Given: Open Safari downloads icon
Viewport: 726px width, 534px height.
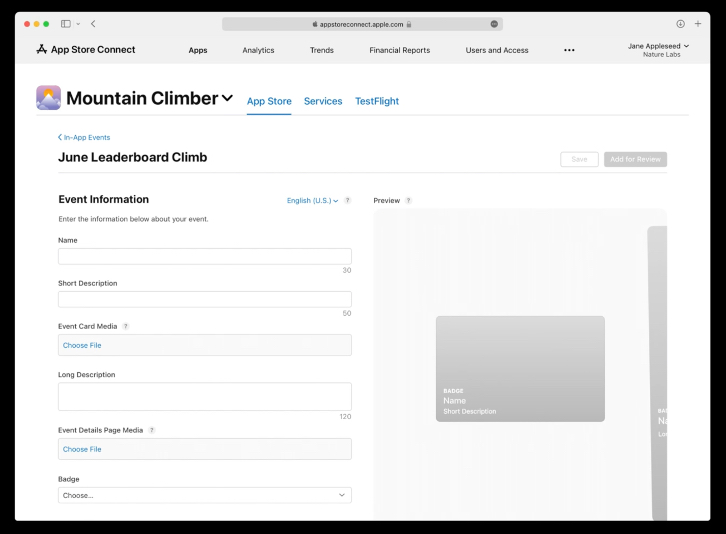Looking at the screenshot, I should coord(680,24).
